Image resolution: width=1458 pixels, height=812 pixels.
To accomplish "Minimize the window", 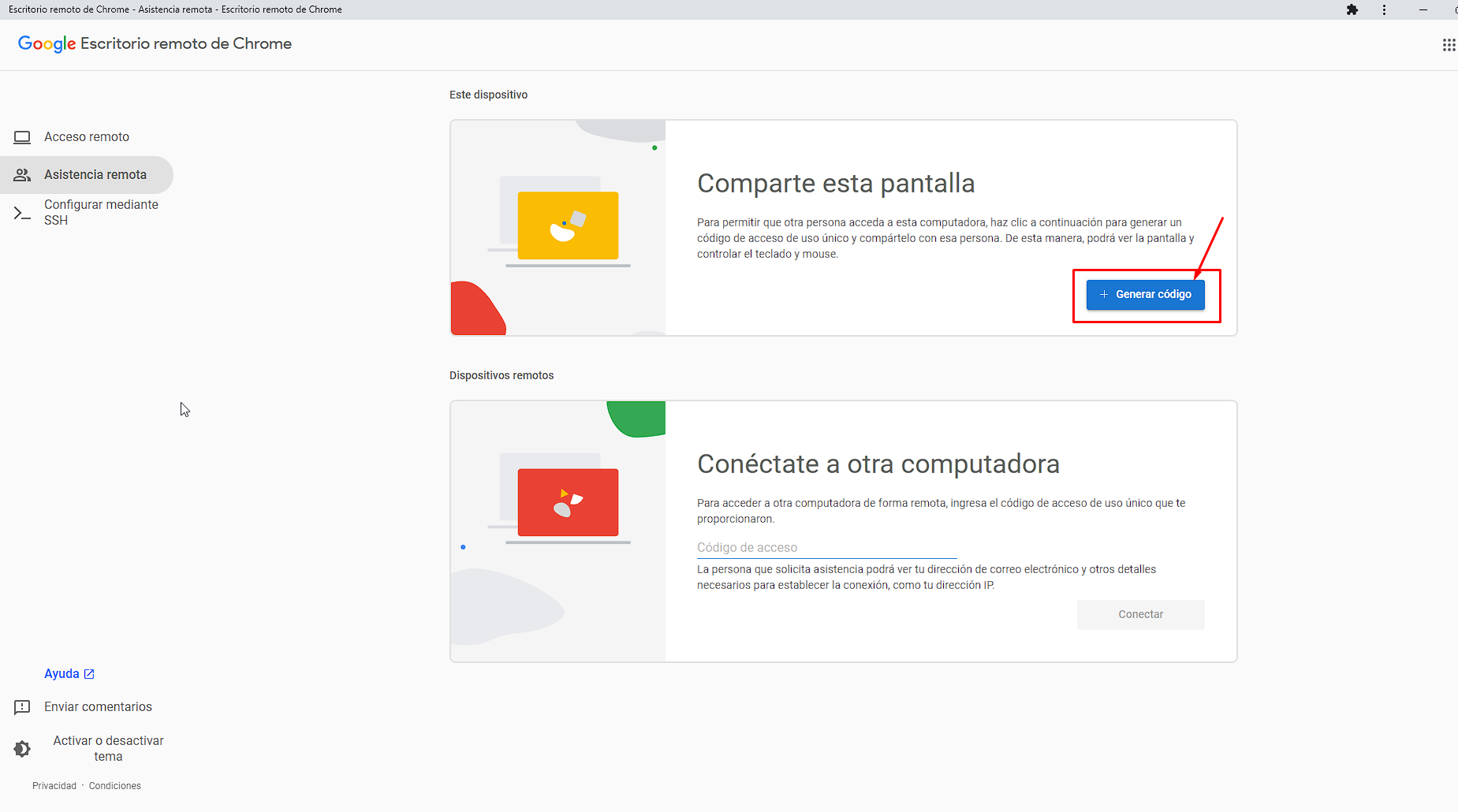I will 1423,10.
